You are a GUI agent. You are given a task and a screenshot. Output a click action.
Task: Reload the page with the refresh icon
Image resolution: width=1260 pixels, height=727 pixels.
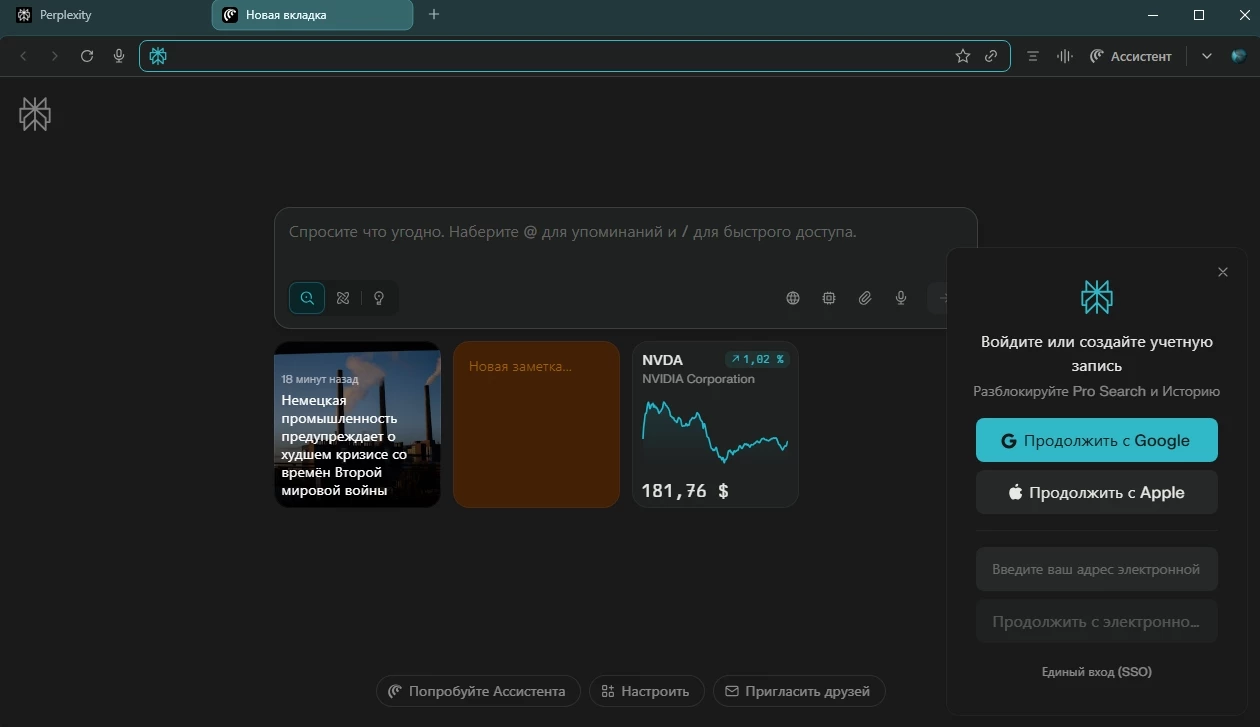point(87,56)
